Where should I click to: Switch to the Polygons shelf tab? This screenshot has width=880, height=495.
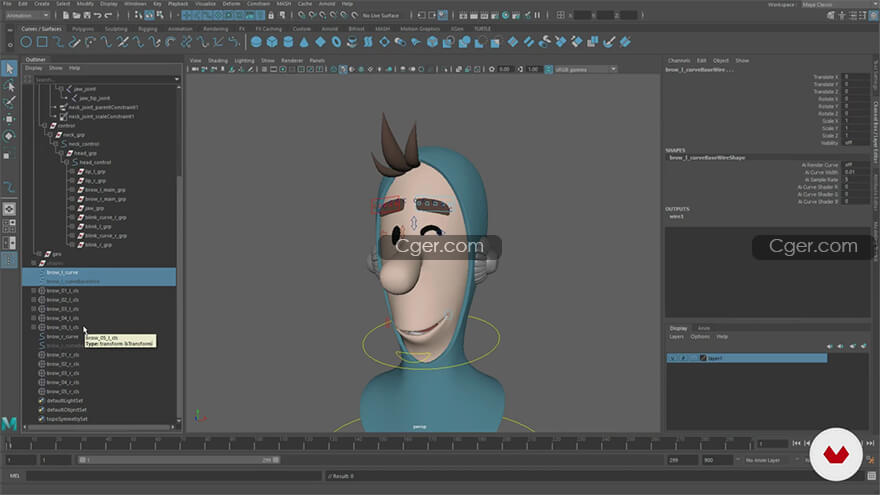tap(83, 29)
